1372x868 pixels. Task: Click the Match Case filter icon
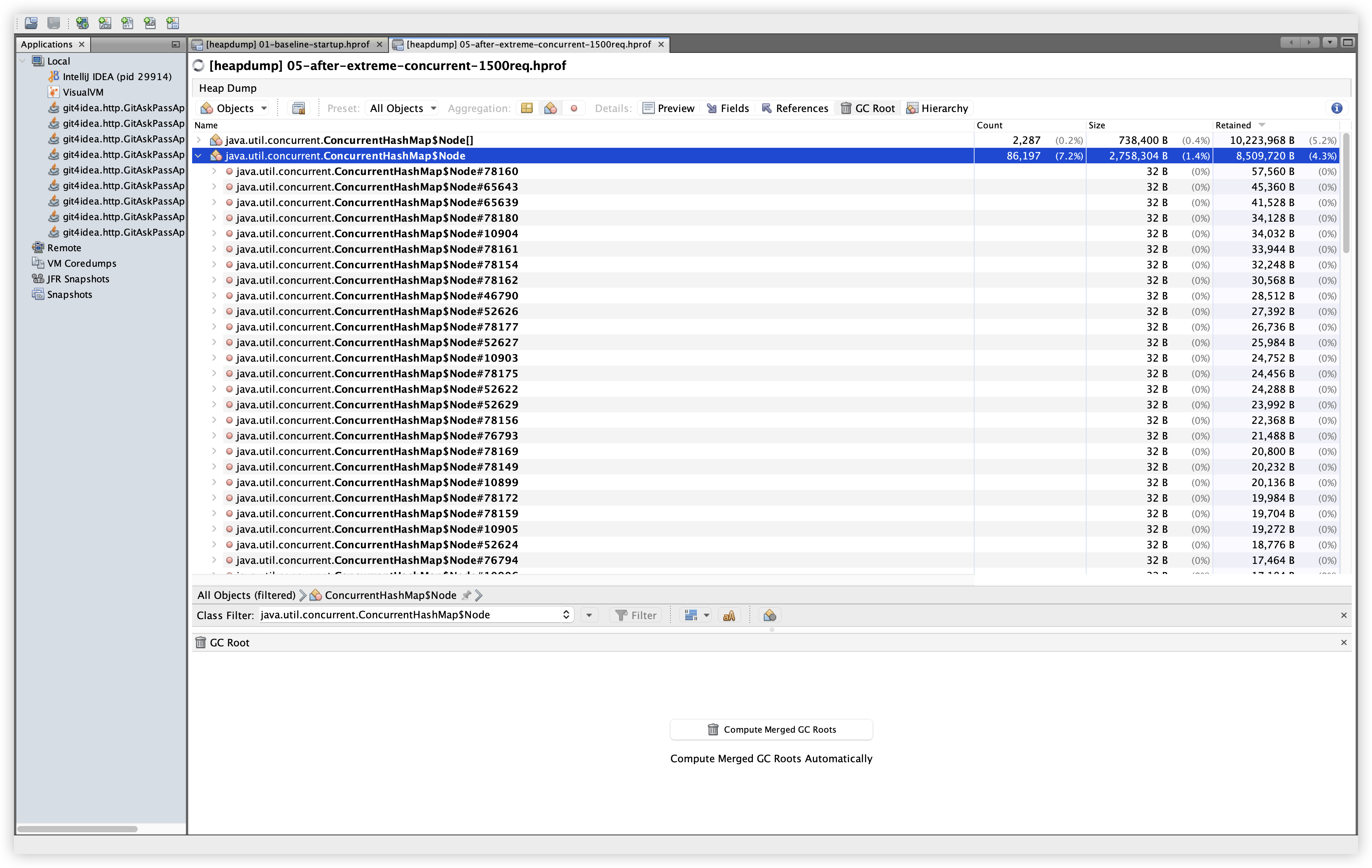tap(729, 616)
